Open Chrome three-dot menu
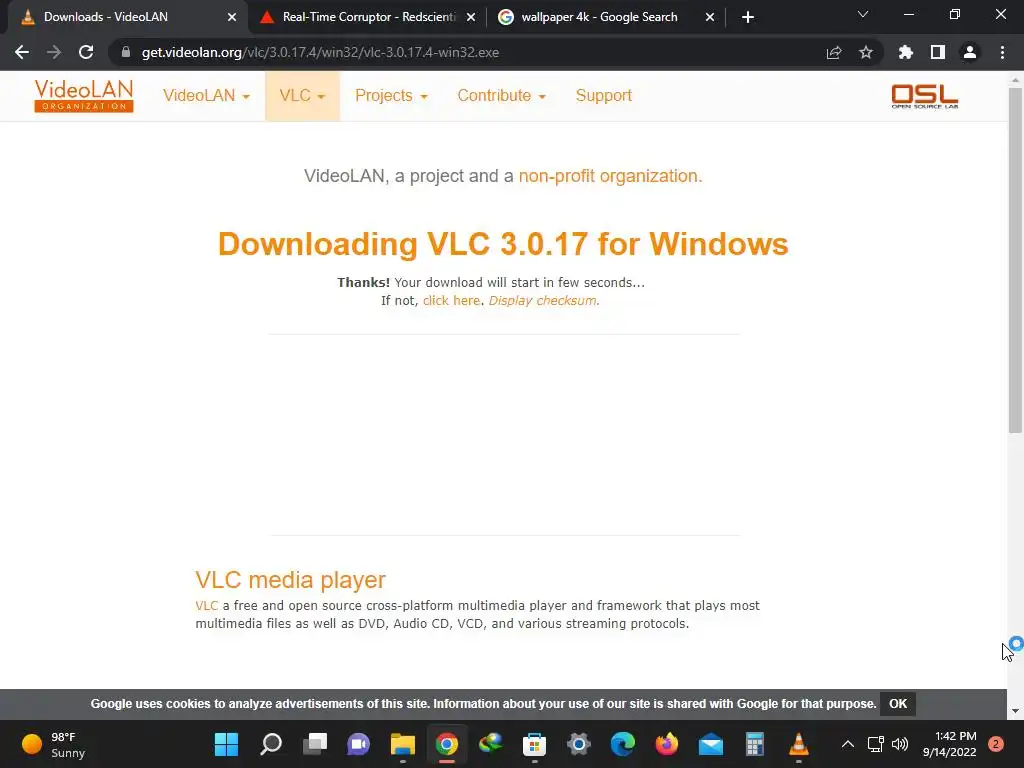1024x768 pixels. tap(1002, 52)
